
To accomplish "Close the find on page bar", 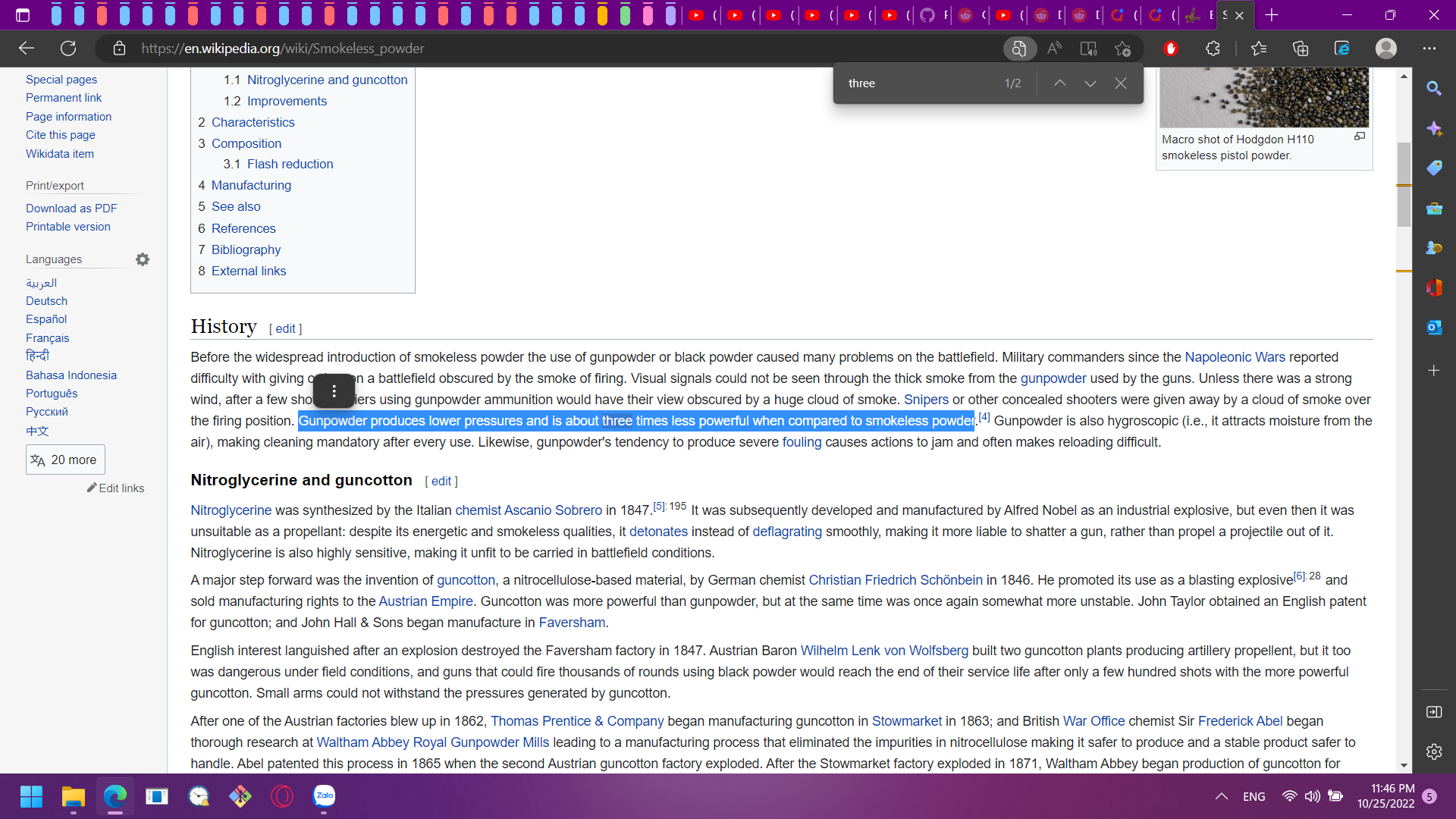I will (x=1120, y=83).
